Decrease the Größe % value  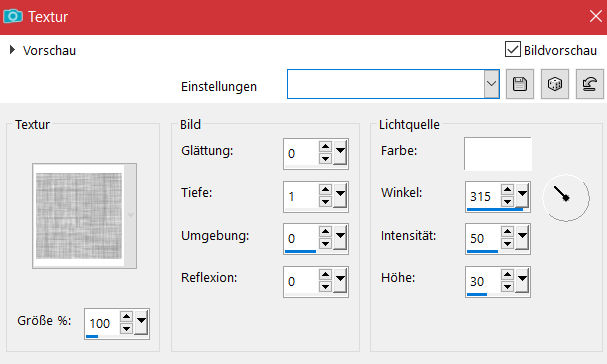[126, 329]
